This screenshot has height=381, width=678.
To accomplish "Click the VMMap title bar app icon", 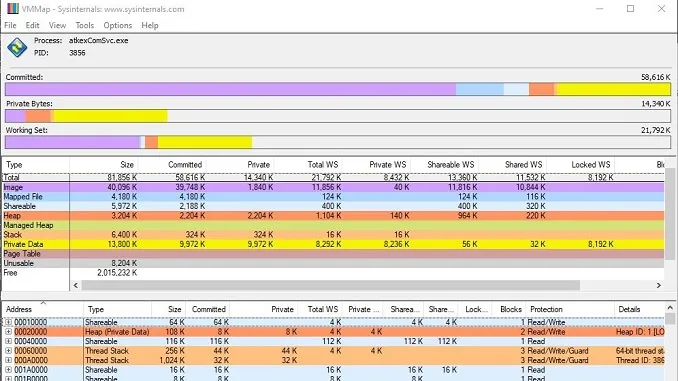I will tap(13, 9).
